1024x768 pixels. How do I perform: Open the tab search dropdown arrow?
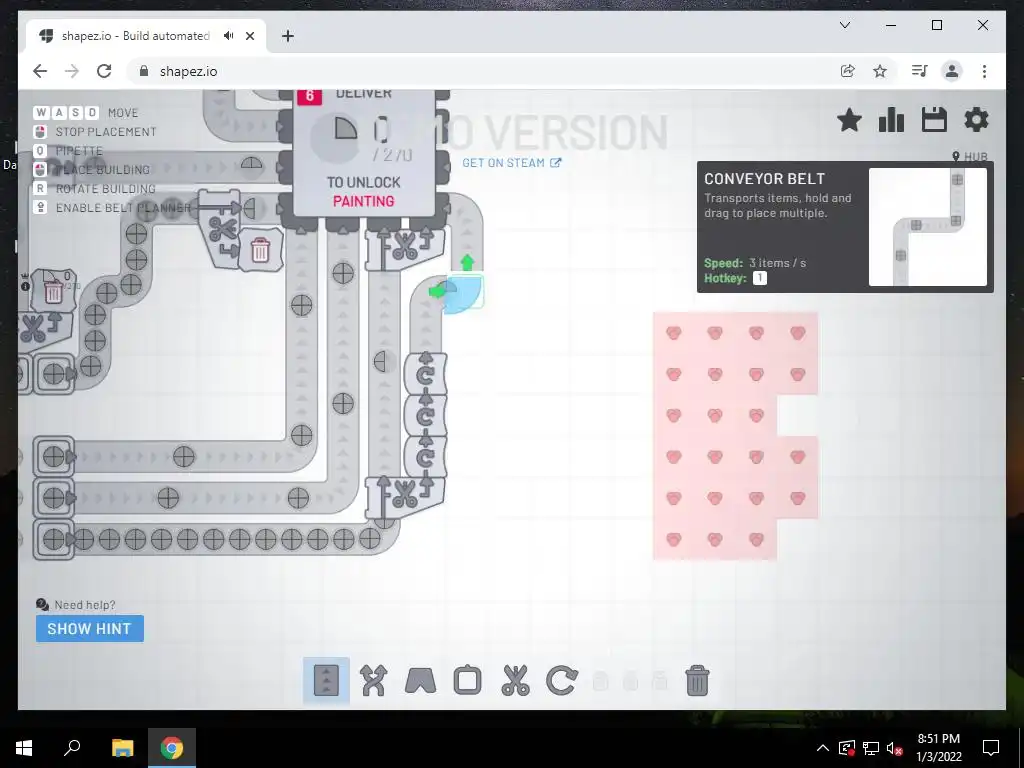[x=845, y=25]
